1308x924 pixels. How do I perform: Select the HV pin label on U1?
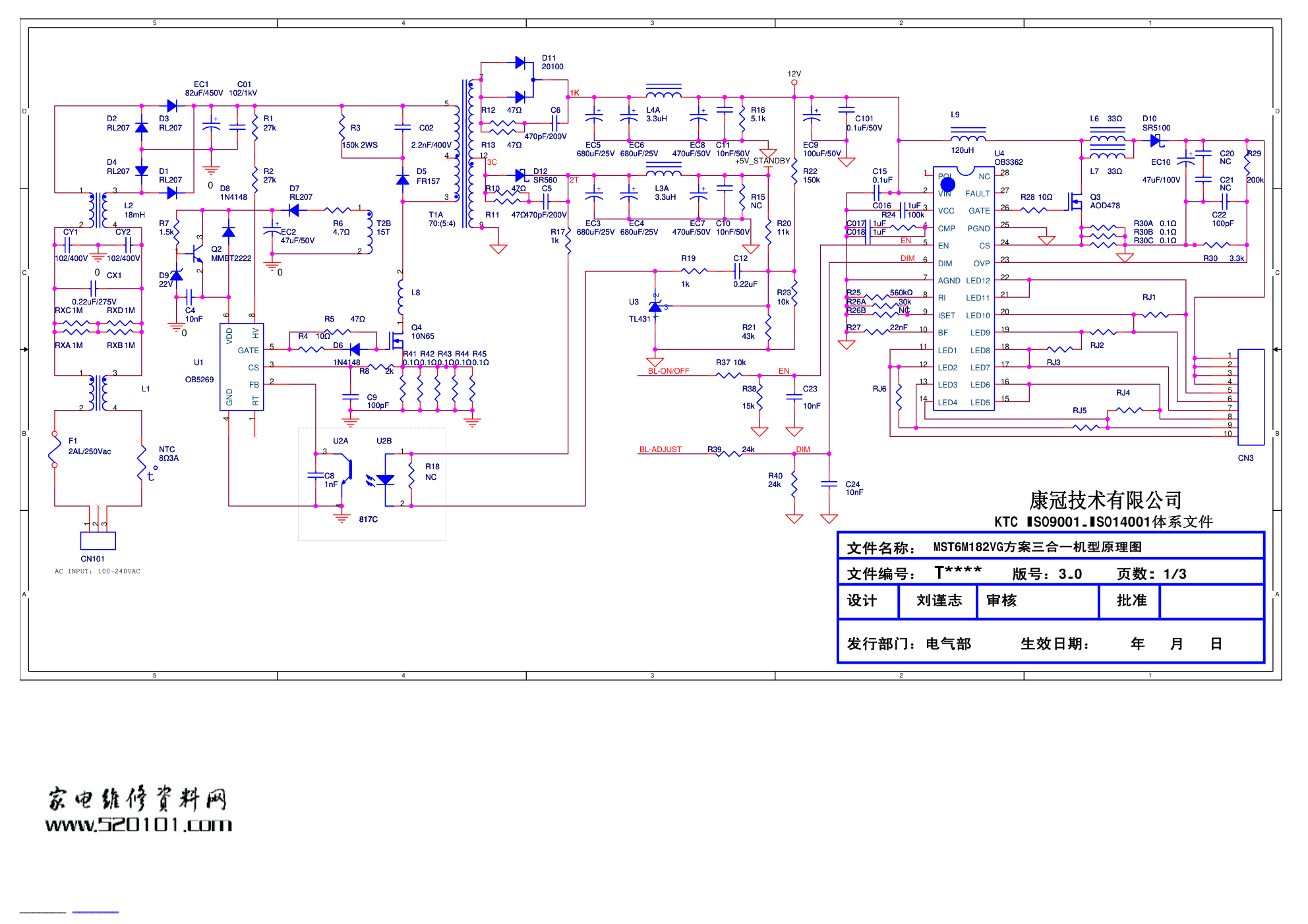click(255, 333)
